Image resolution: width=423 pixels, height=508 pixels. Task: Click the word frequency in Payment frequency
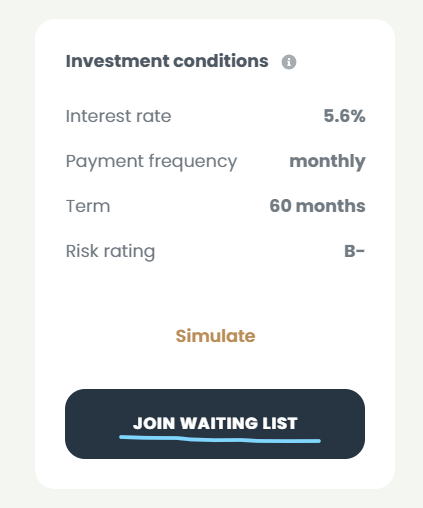(x=193, y=162)
